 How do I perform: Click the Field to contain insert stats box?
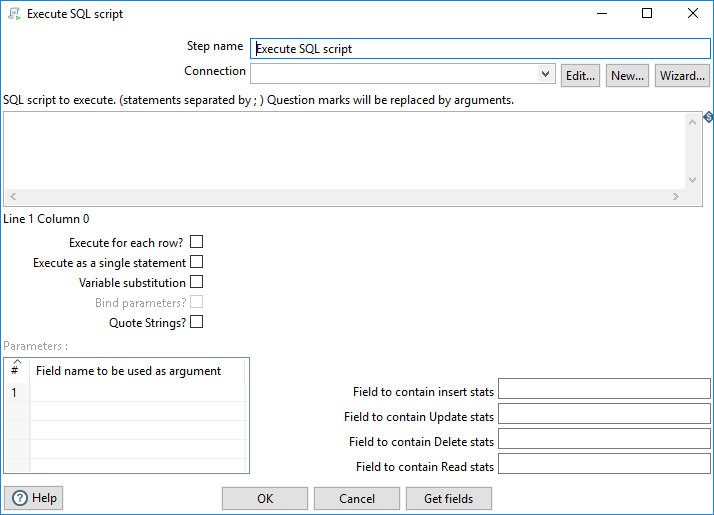(604, 389)
